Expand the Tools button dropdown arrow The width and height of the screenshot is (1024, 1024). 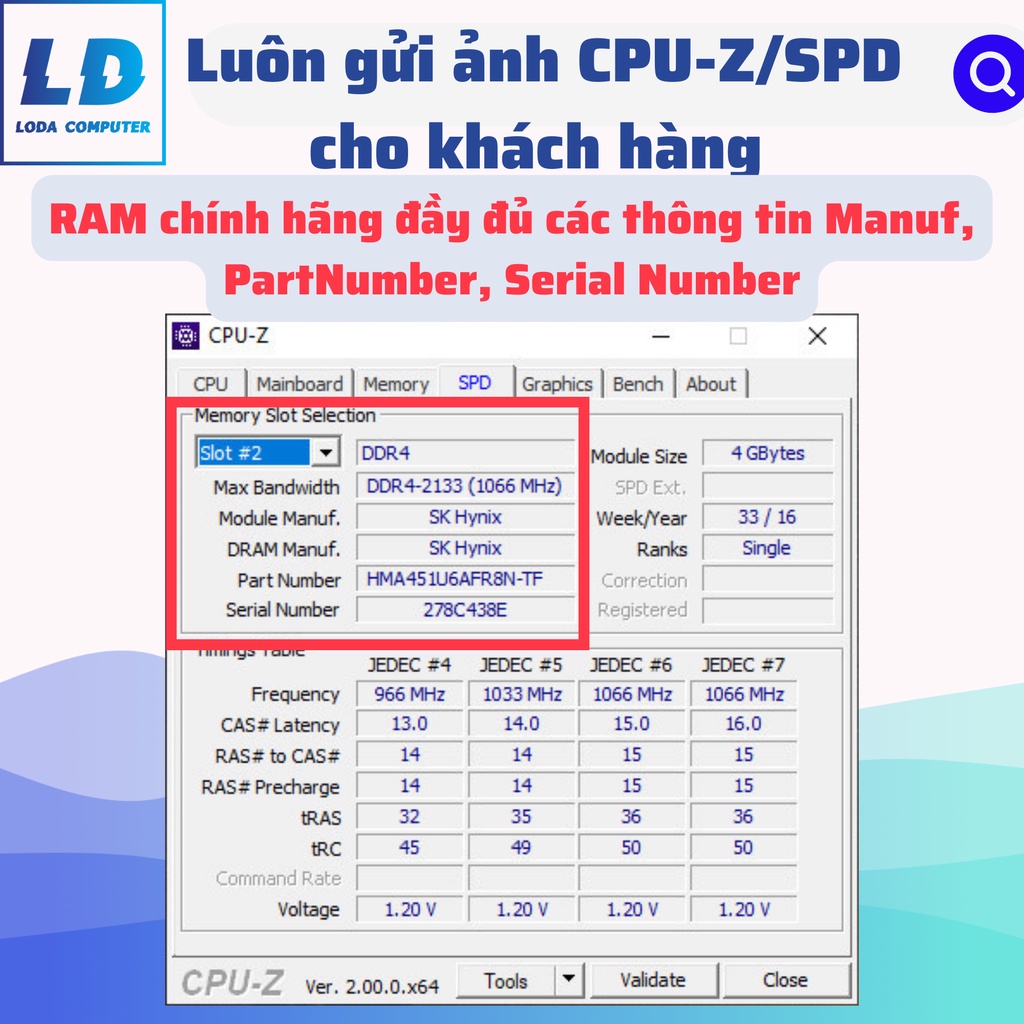point(568,980)
